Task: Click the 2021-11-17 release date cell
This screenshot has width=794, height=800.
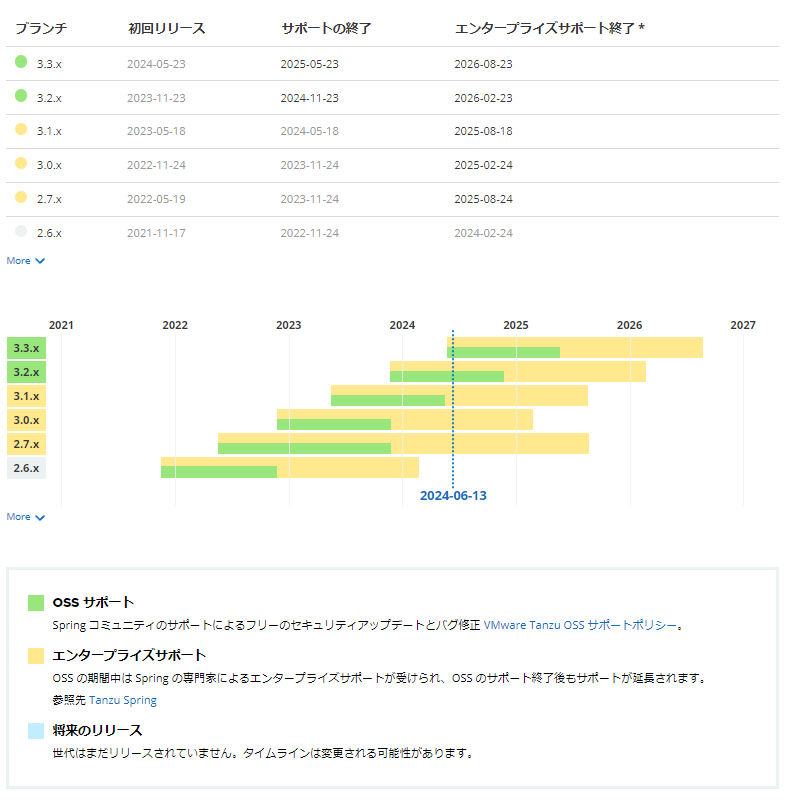Action: (x=156, y=233)
